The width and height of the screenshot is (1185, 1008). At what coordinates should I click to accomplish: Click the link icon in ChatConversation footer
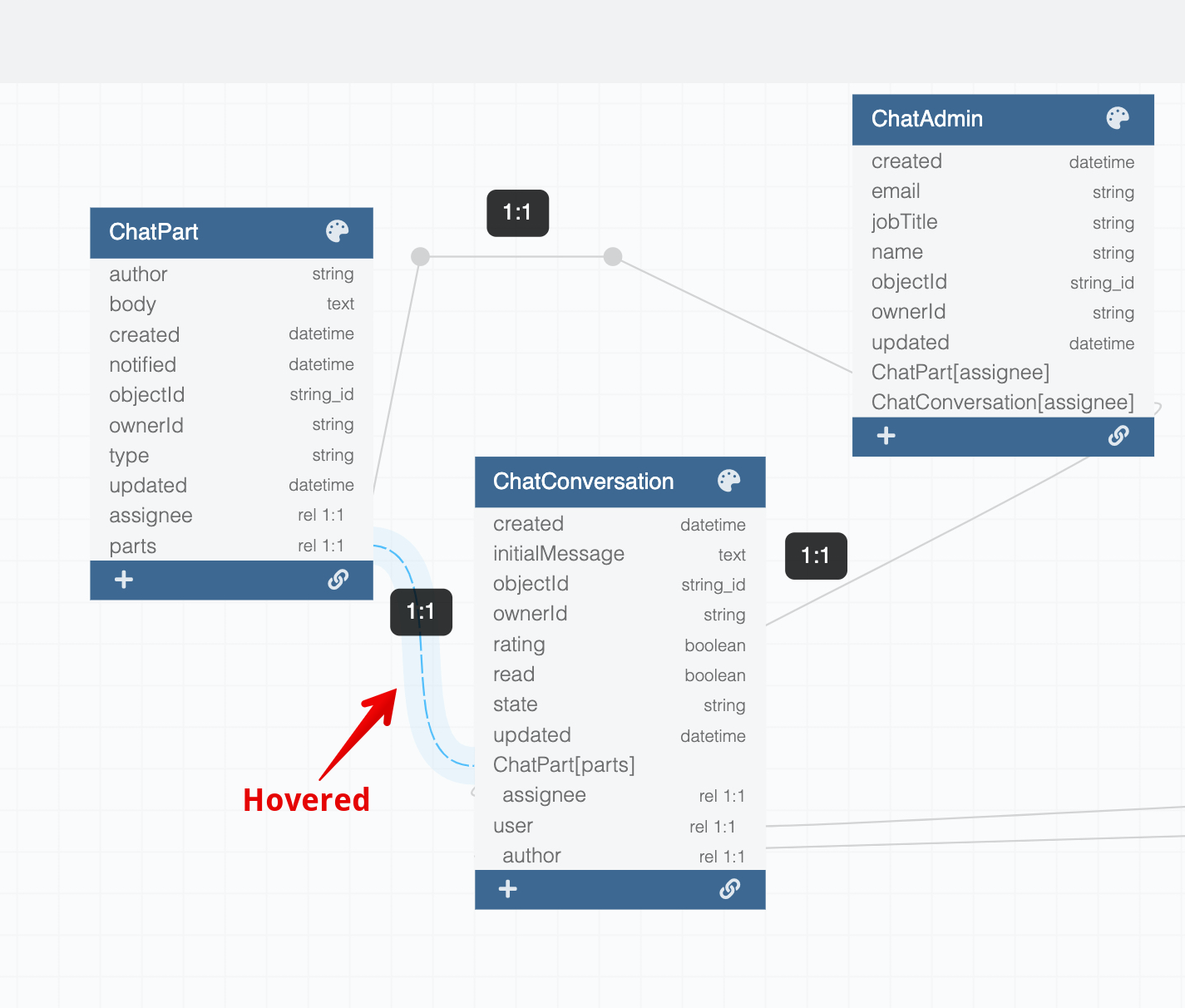729,889
